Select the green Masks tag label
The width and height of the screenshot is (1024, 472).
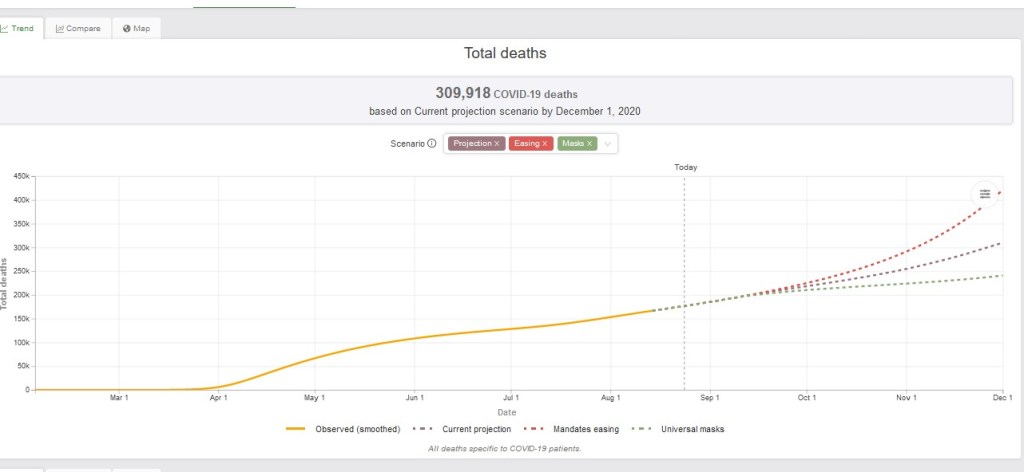tap(573, 144)
